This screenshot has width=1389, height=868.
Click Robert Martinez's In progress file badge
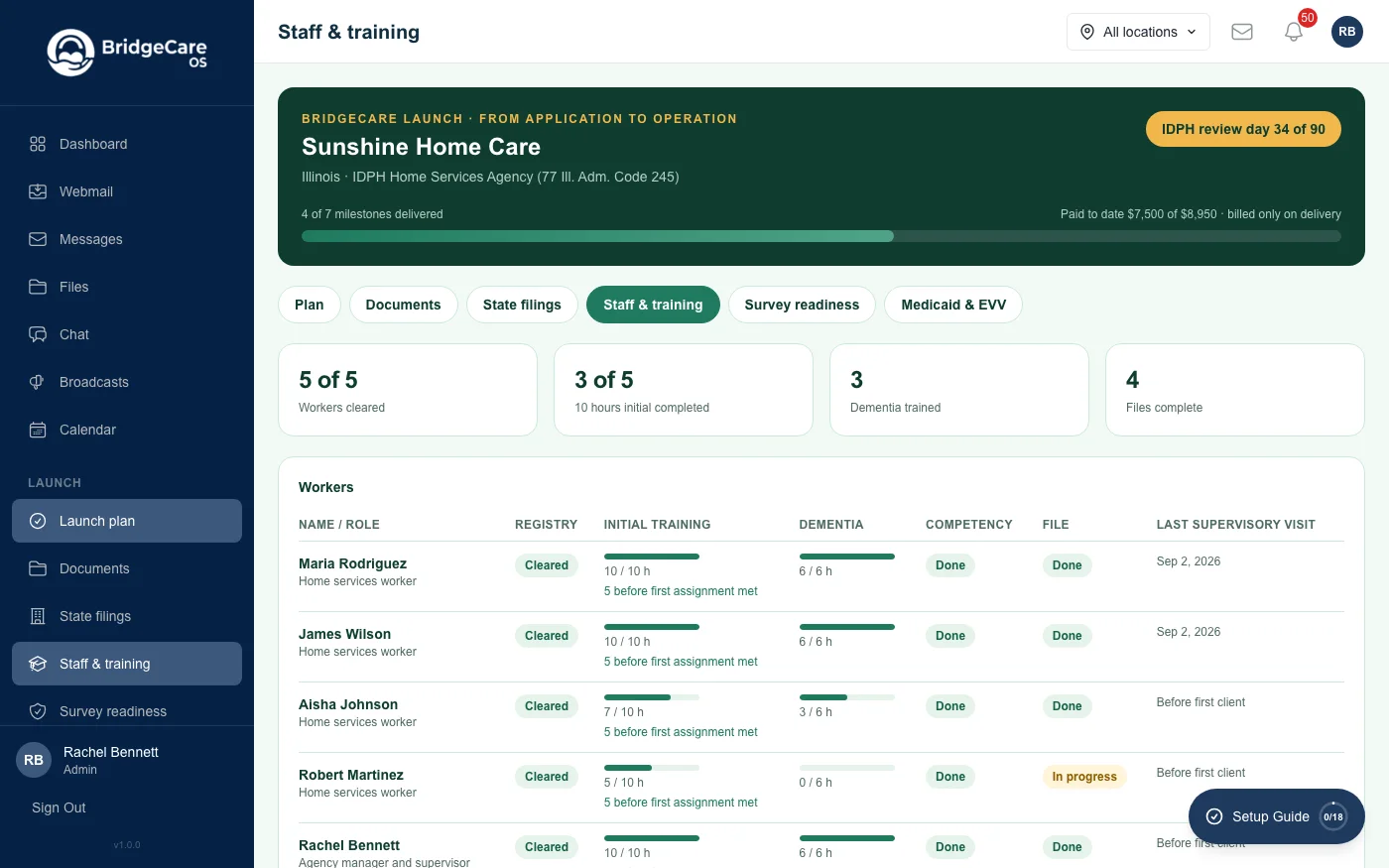(1084, 777)
